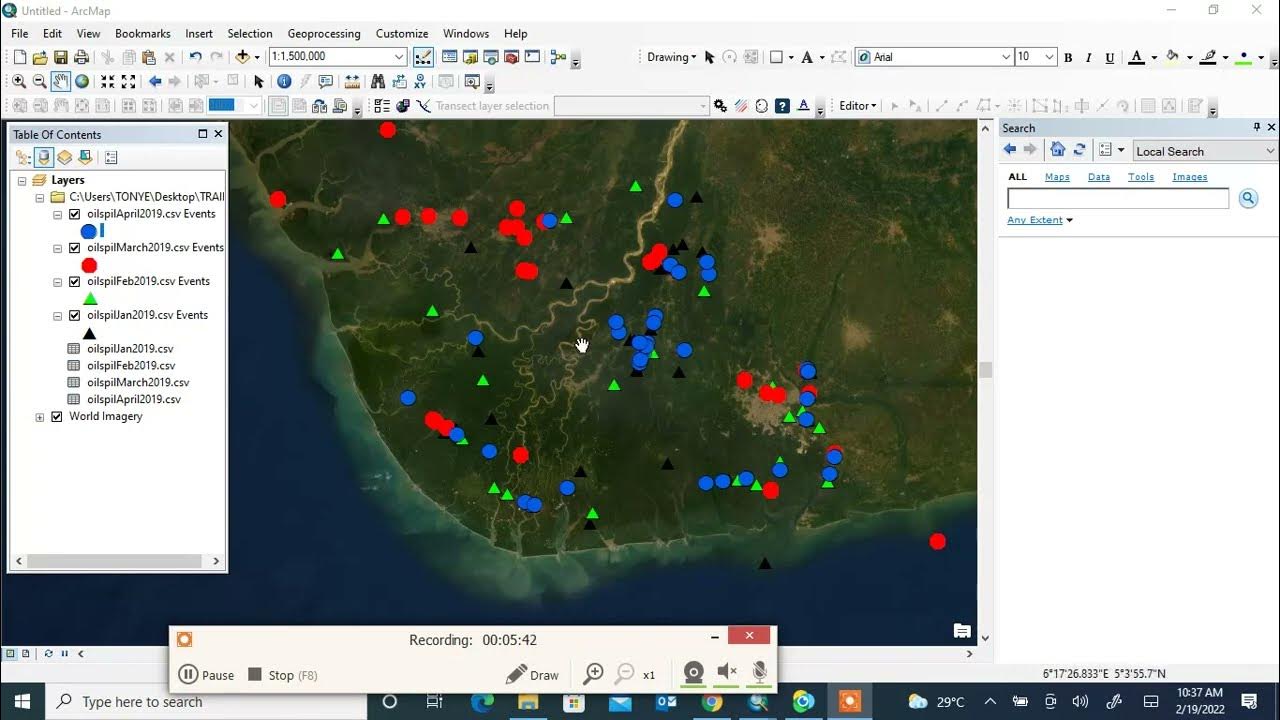Activate the Identify tool
The height and width of the screenshot is (720, 1280).
point(284,82)
